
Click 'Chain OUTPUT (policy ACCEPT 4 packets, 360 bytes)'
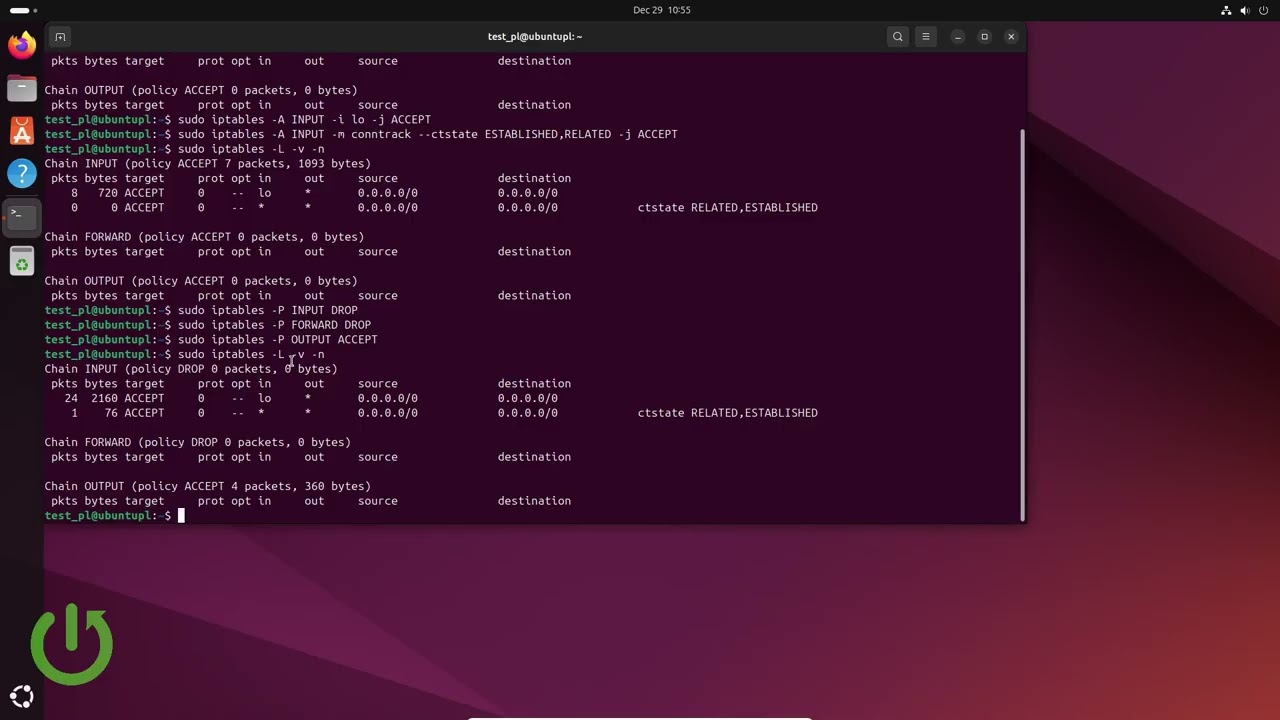tap(207, 486)
